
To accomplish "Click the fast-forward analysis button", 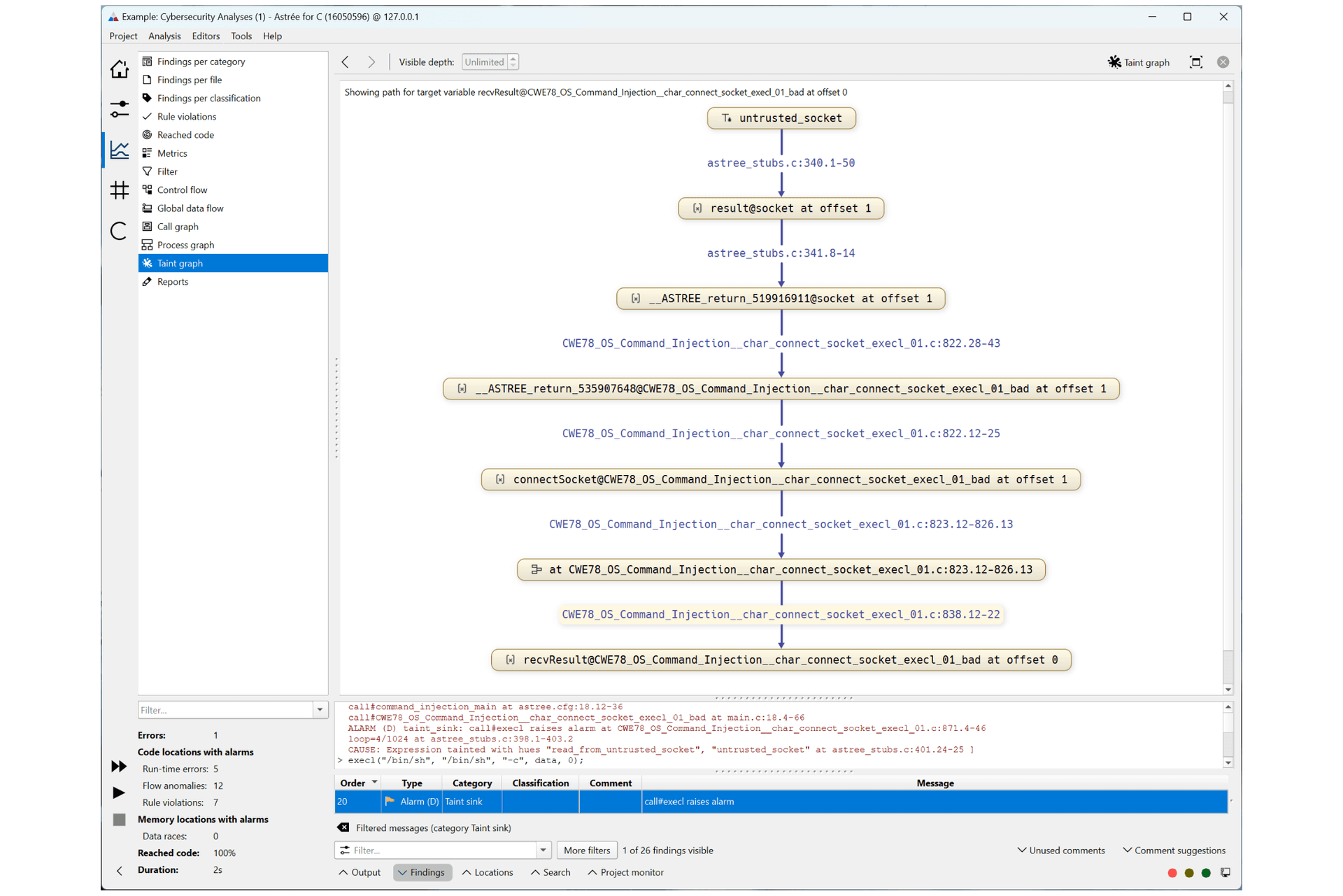I will pyautogui.click(x=119, y=767).
